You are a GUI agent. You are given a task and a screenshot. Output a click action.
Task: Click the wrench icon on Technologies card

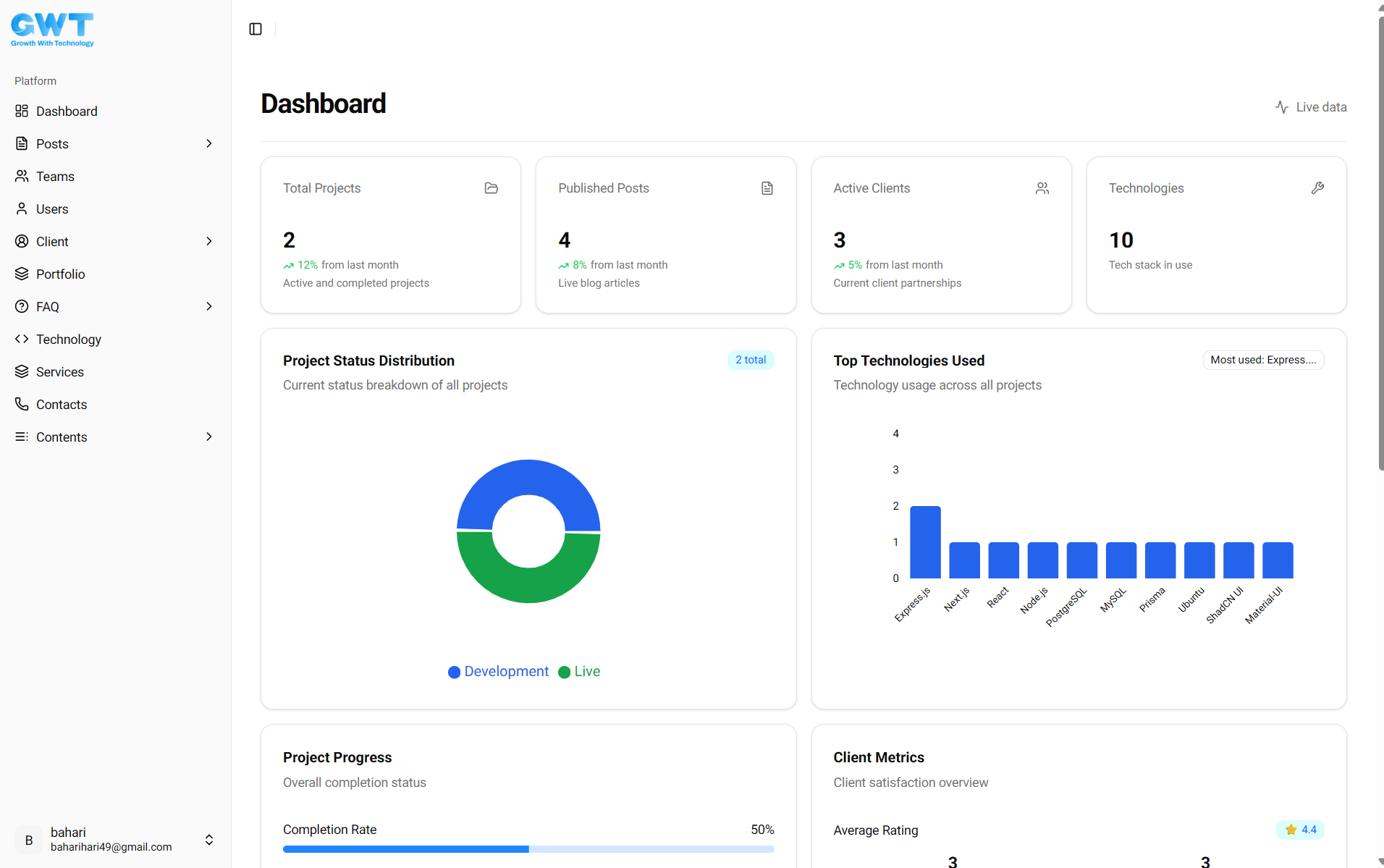click(1317, 188)
